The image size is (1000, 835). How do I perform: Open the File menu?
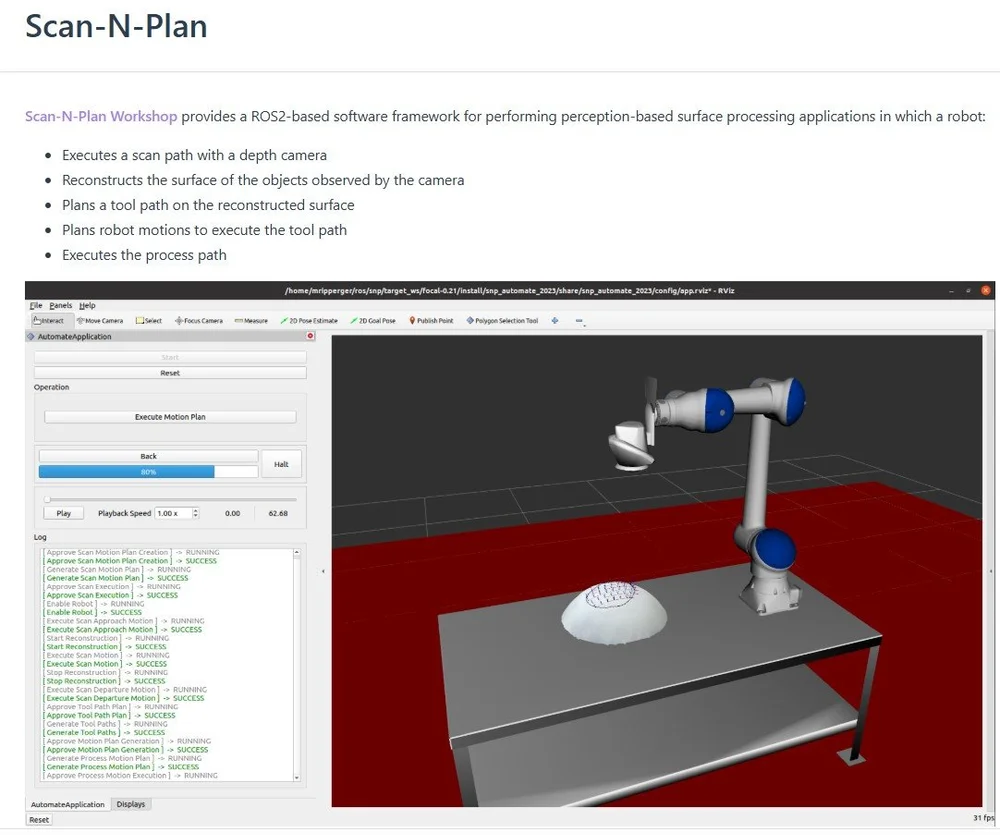point(36,306)
